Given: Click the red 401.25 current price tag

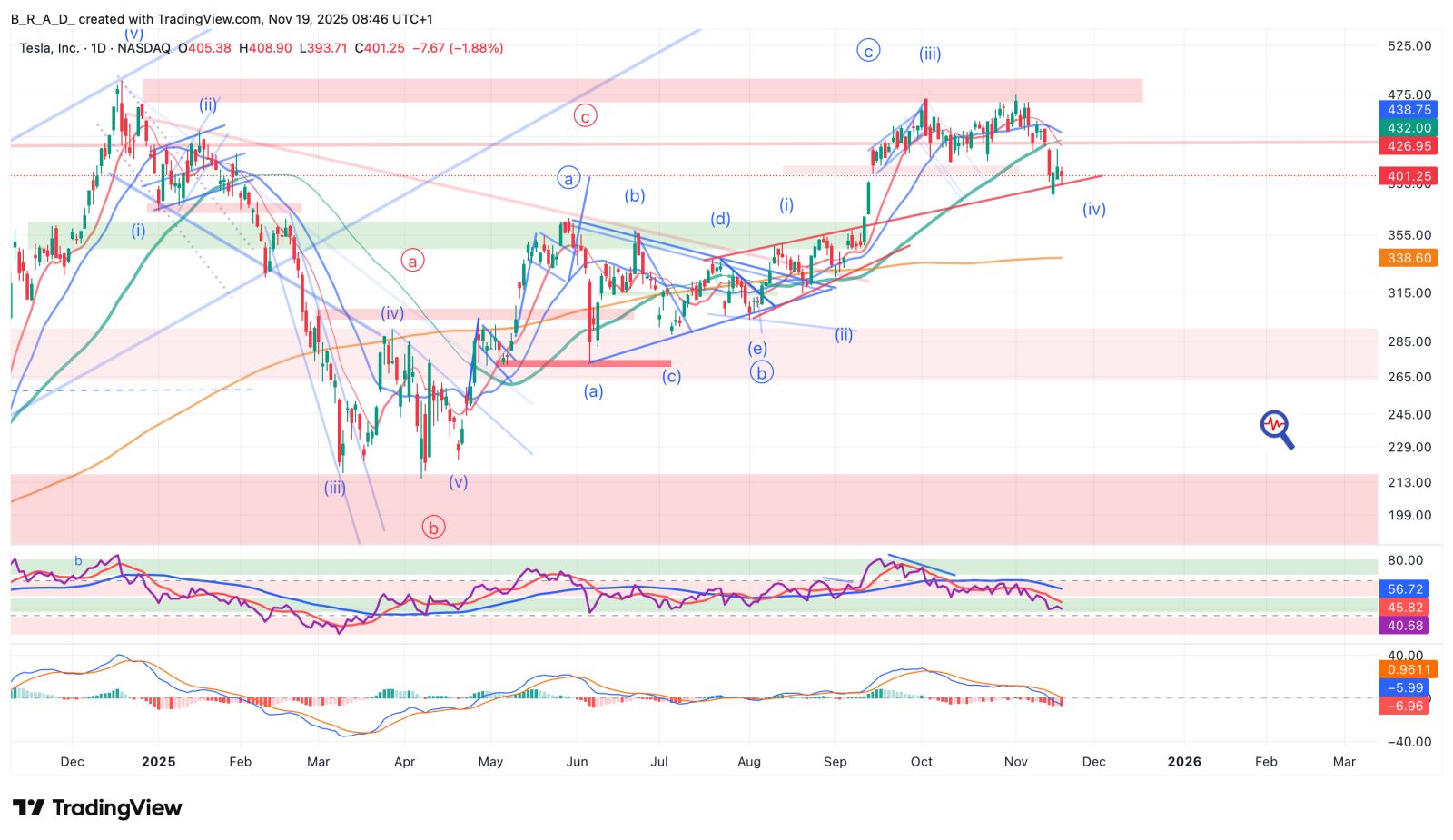Looking at the screenshot, I should pyautogui.click(x=1408, y=176).
